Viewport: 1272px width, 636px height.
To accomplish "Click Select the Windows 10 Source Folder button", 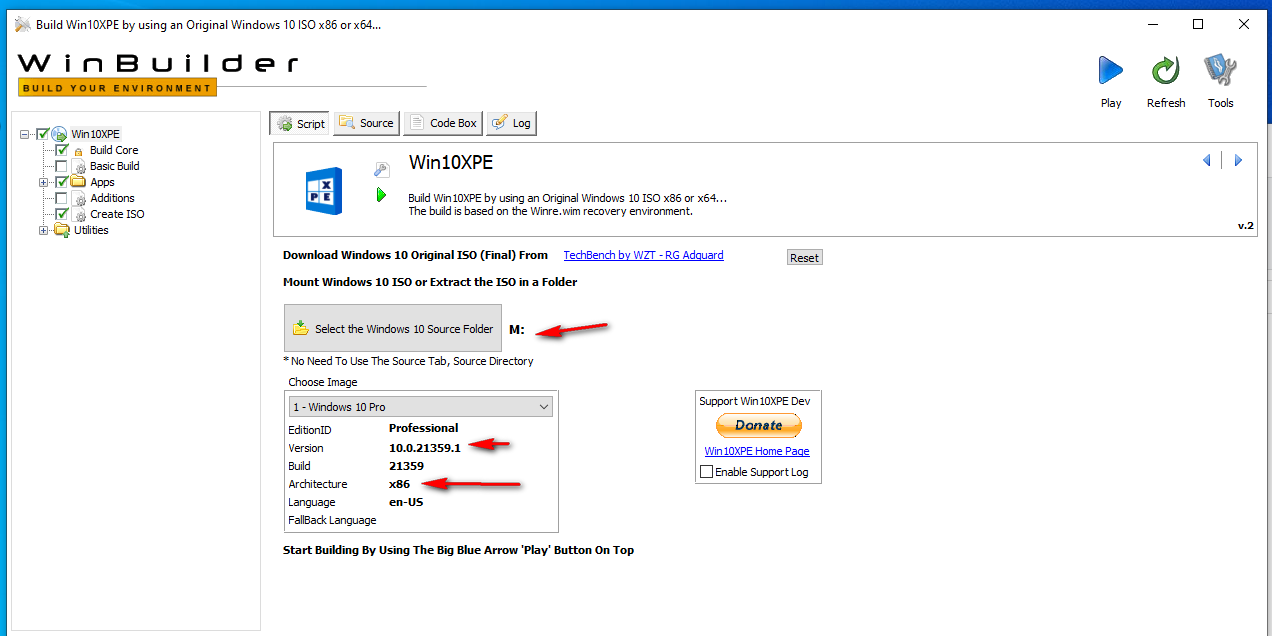I will point(393,328).
